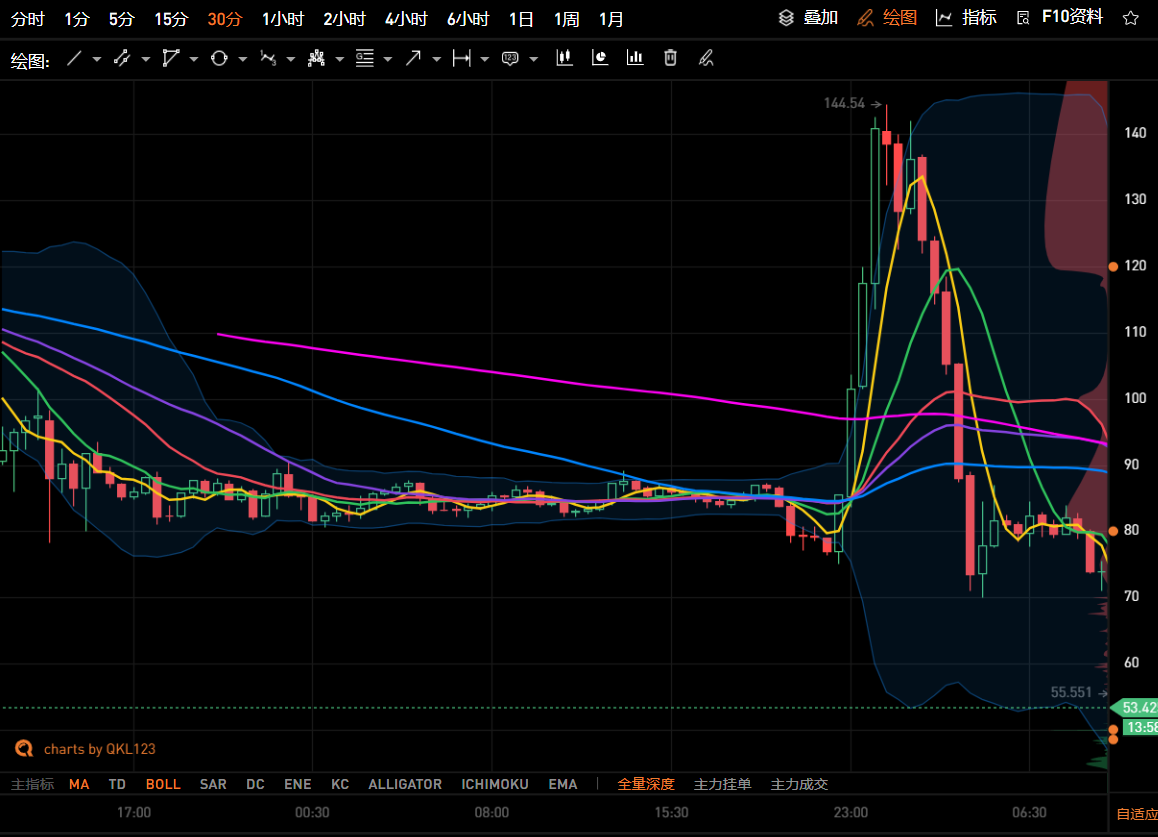Screen dimensions: 1158x837
Task: Select the straight line drawing tool
Action: [x=74, y=59]
